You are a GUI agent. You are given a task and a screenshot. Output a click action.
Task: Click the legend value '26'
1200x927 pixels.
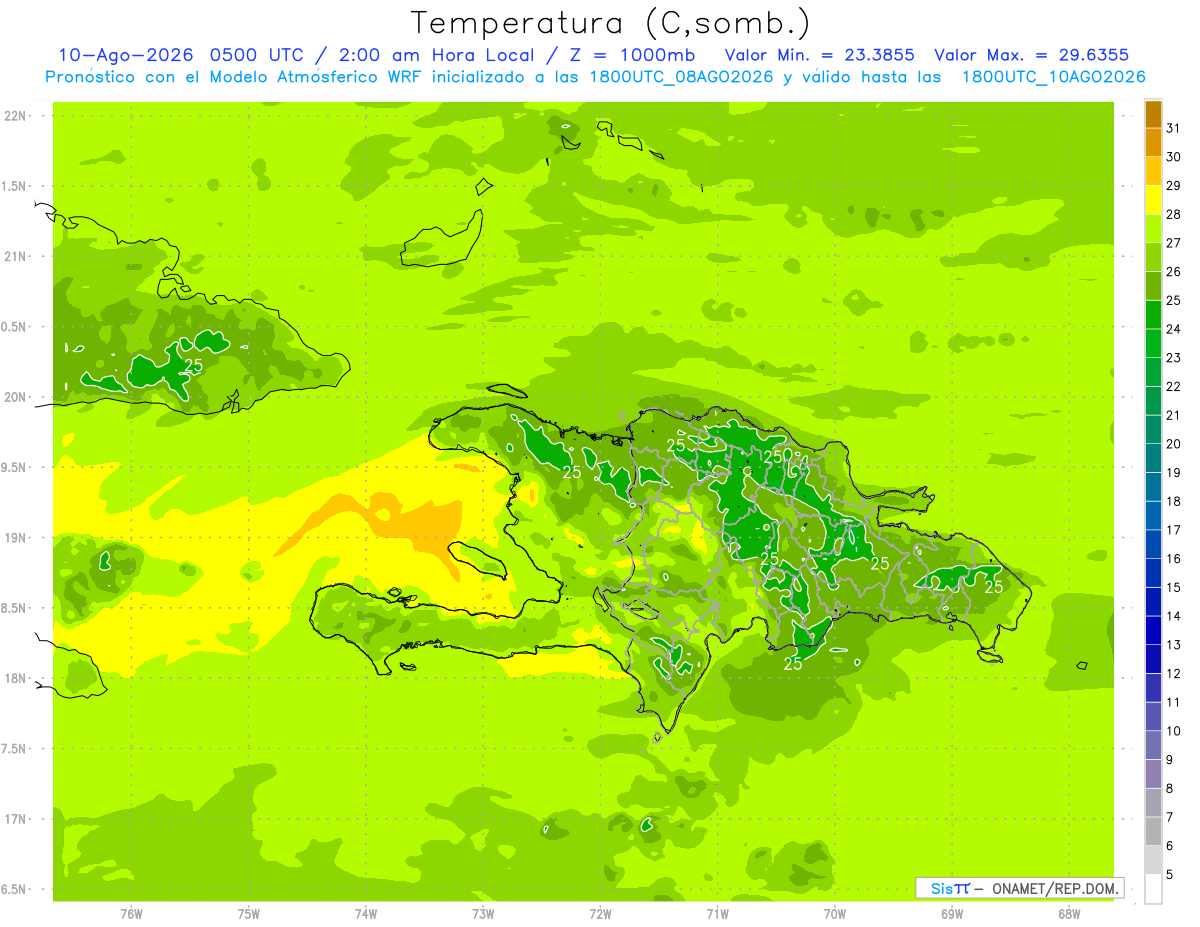1174,271
